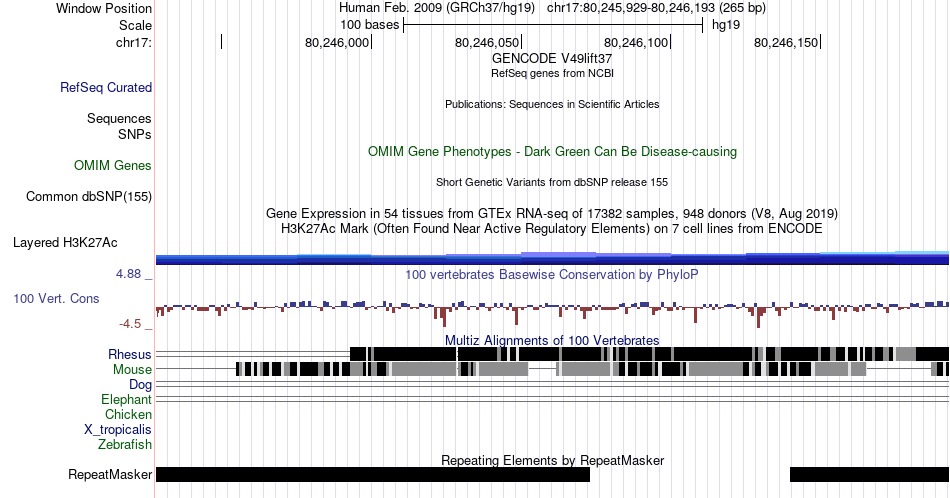Click the 4.88 PhyloP upper value
Screen dimensions: 950x498
coord(128,274)
